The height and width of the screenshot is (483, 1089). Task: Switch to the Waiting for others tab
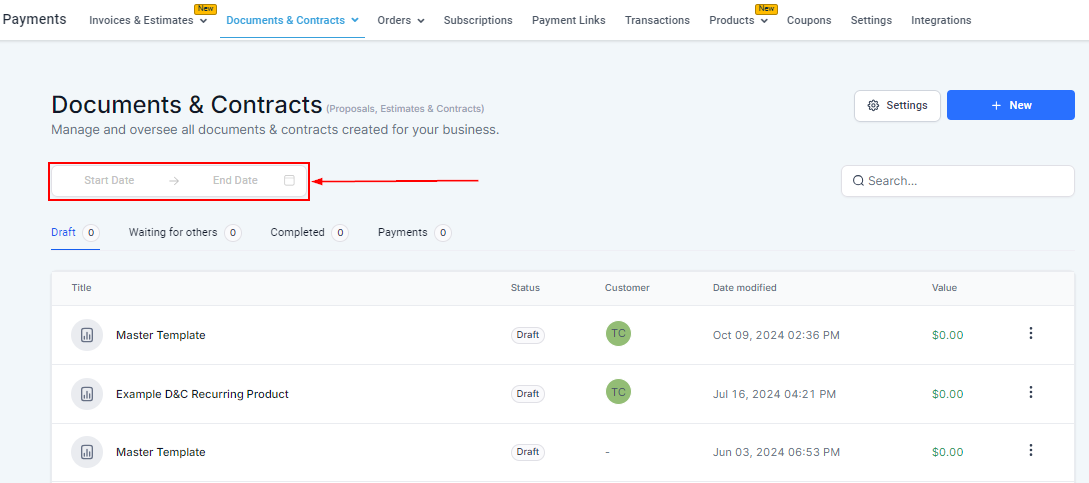tap(173, 232)
